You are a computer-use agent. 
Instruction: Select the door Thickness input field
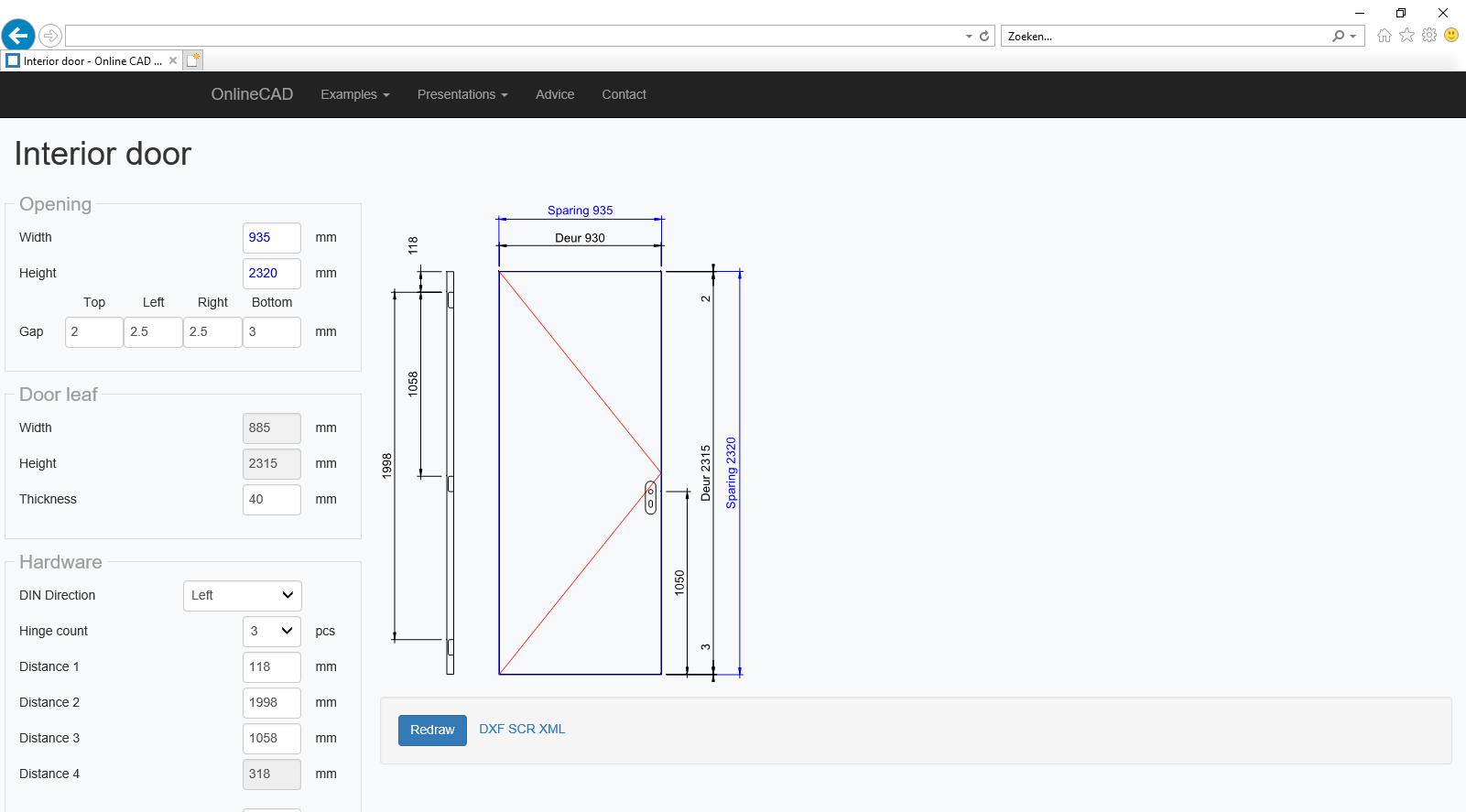pos(272,499)
